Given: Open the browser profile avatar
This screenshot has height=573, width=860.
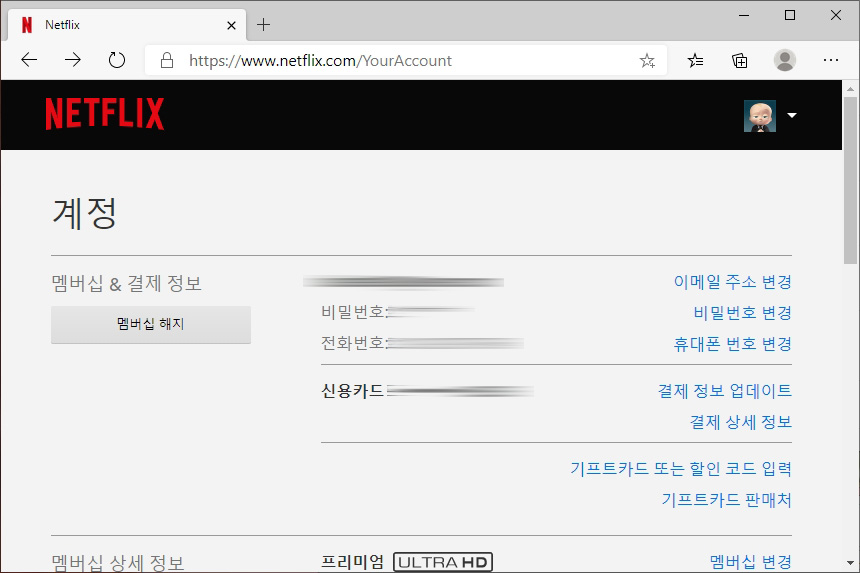Looking at the screenshot, I should pyautogui.click(x=785, y=60).
